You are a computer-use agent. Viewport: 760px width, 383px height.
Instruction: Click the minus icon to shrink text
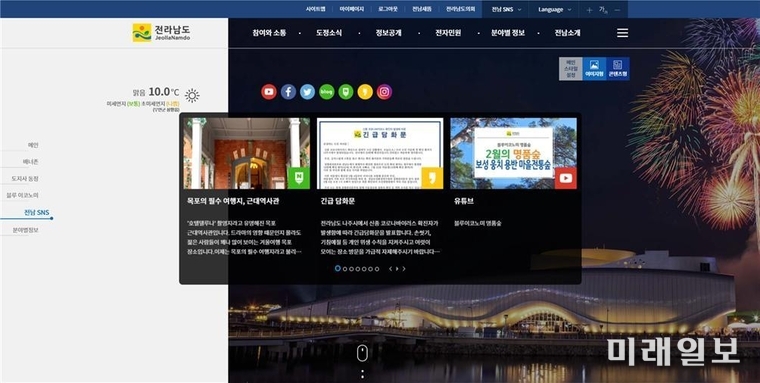pos(617,10)
